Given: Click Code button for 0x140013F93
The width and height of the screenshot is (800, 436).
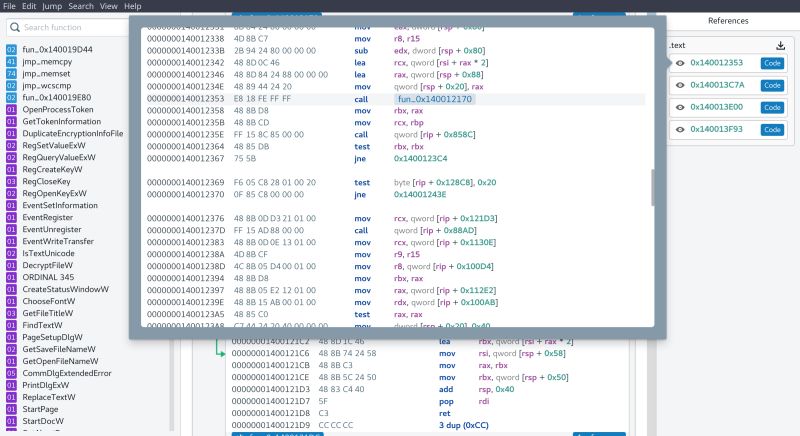Looking at the screenshot, I should coord(772,130).
